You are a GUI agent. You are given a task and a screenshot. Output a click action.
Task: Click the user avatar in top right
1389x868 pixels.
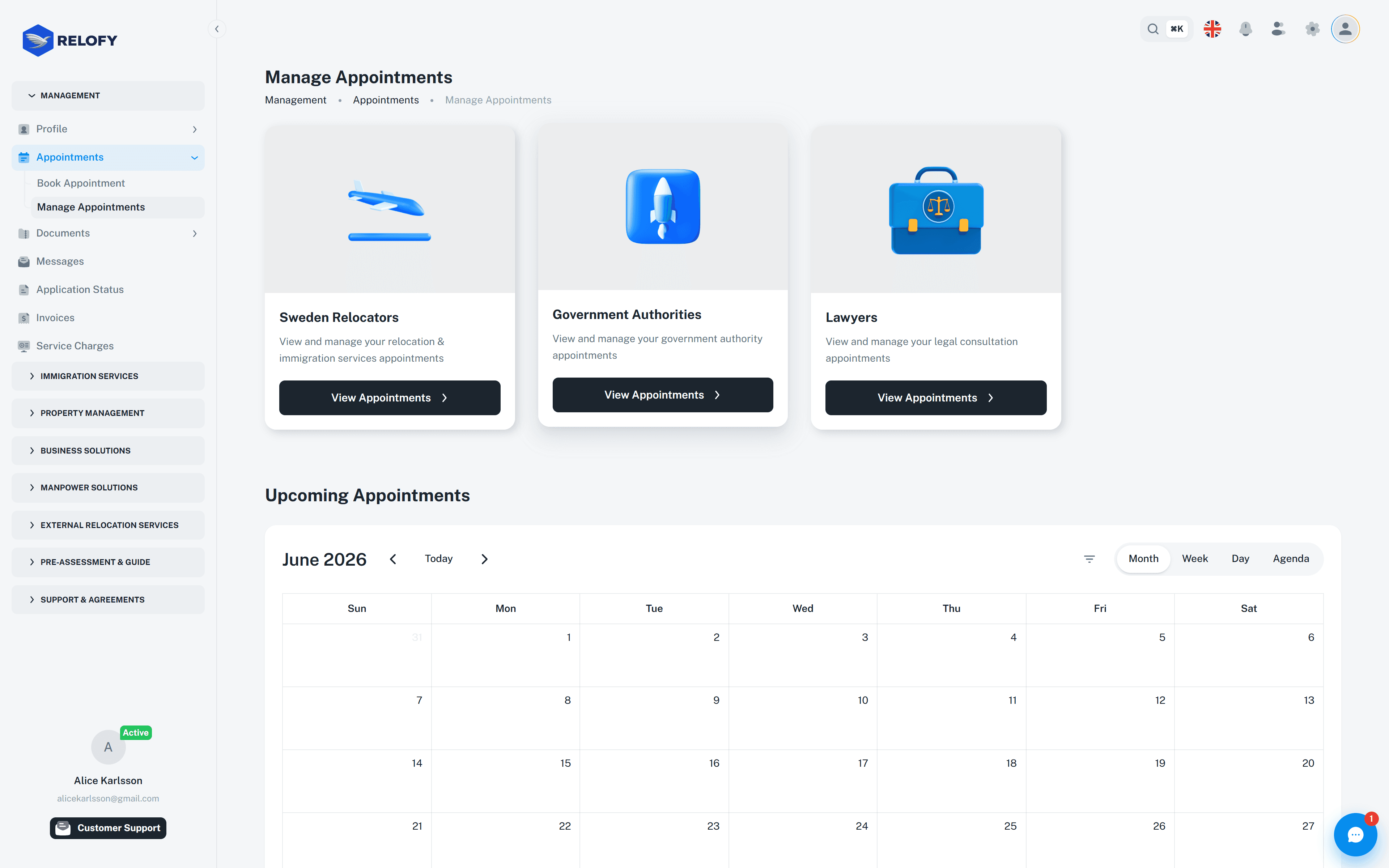tap(1345, 29)
